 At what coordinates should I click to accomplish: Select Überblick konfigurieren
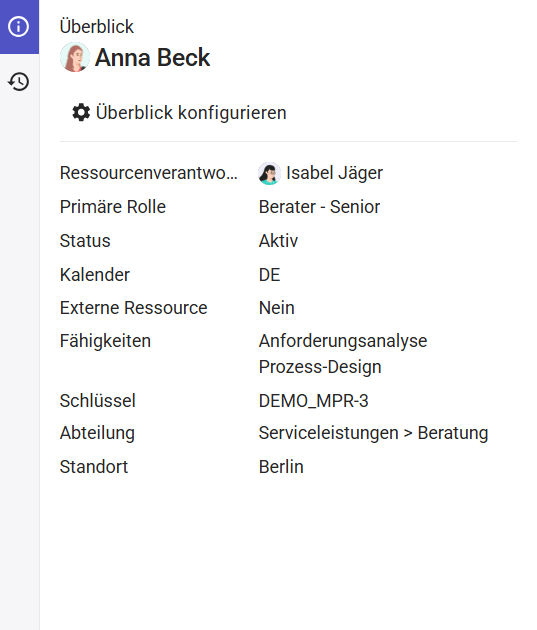[179, 112]
